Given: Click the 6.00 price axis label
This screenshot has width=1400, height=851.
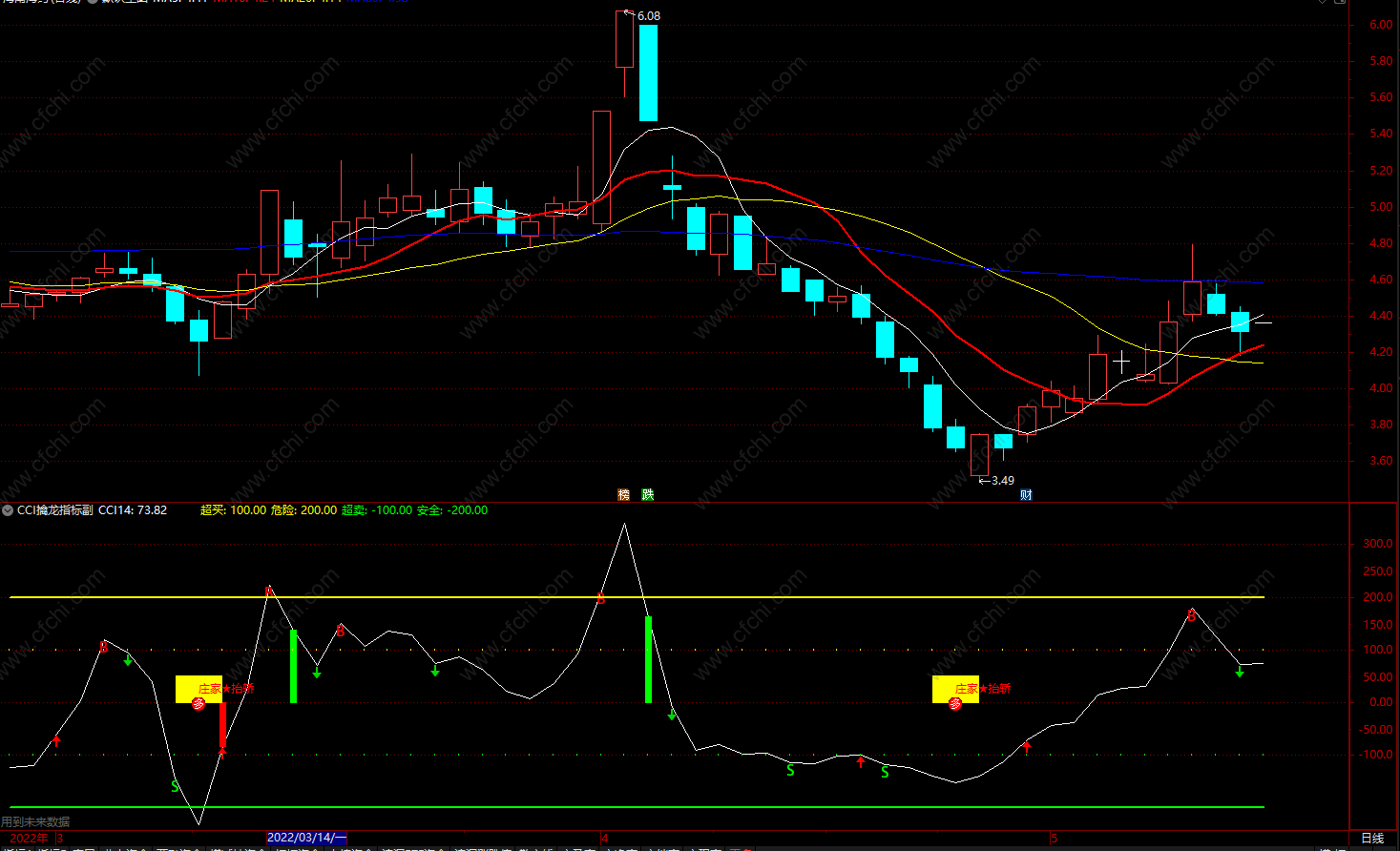Looking at the screenshot, I should click(1380, 25).
